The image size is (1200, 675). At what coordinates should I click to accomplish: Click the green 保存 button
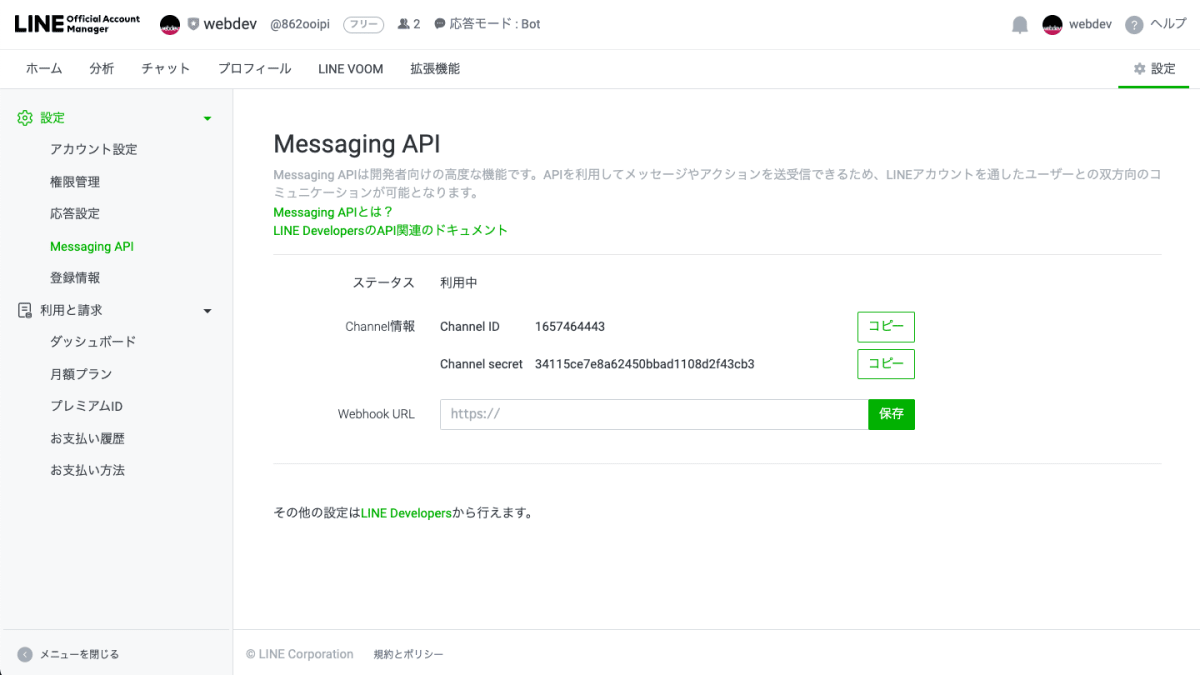click(x=891, y=414)
